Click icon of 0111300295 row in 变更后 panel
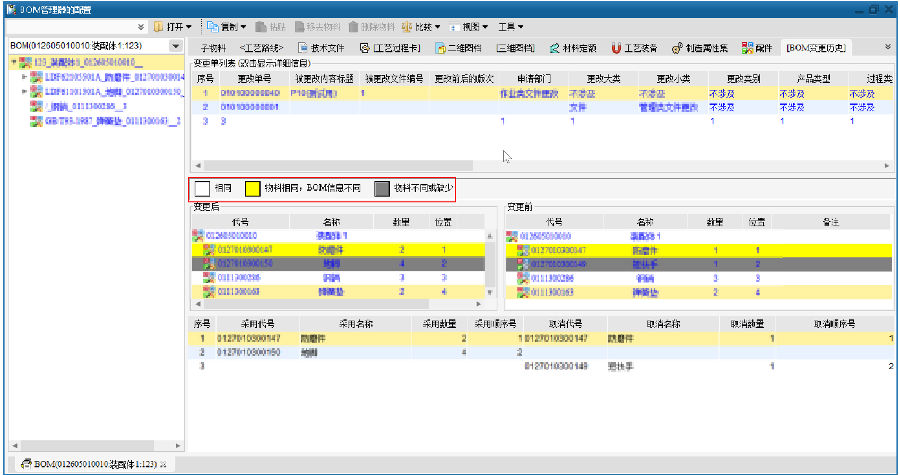The height and width of the screenshot is (475, 900). click(210, 278)
